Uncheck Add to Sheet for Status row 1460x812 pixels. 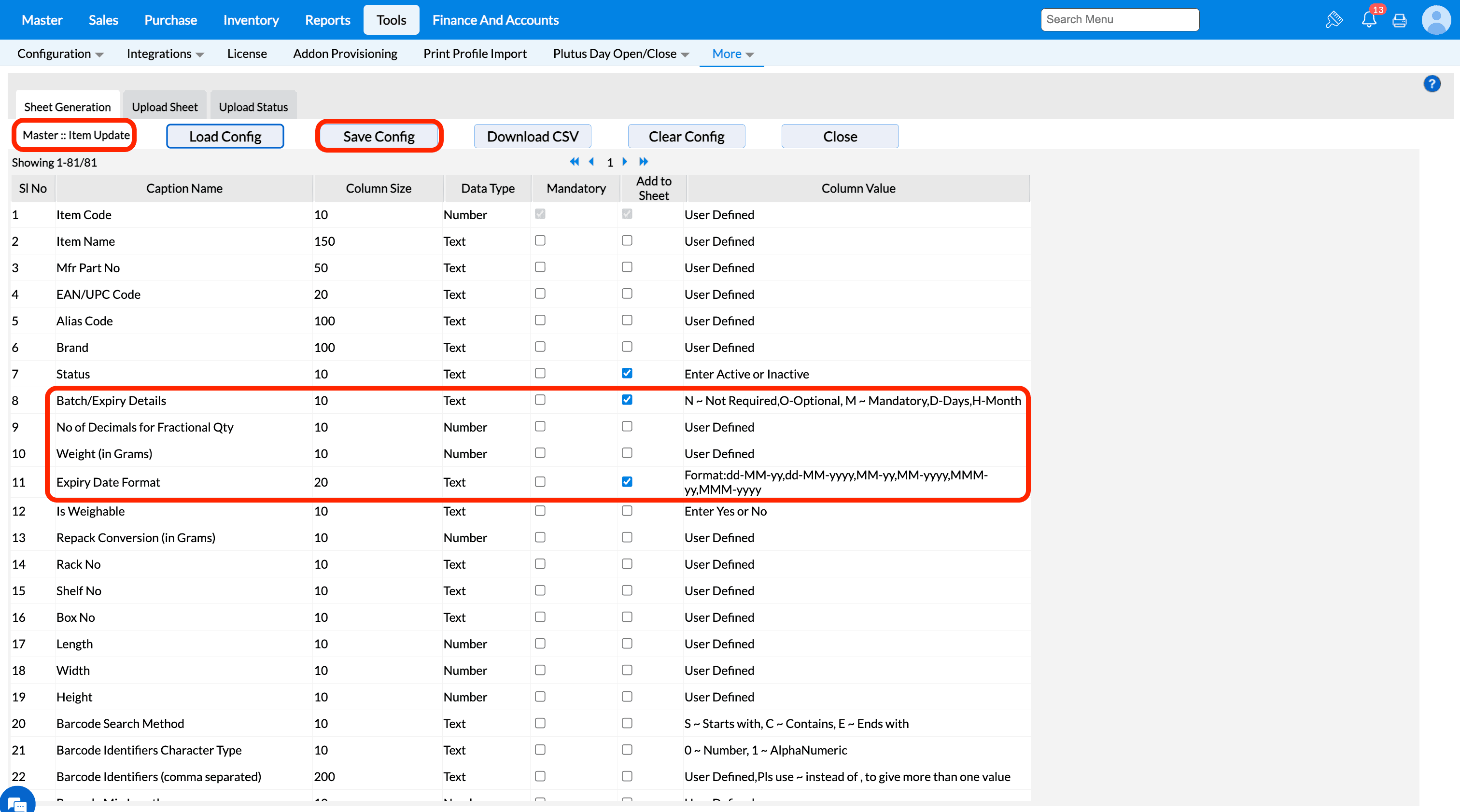pyautogui.click(x=627, y=374)
